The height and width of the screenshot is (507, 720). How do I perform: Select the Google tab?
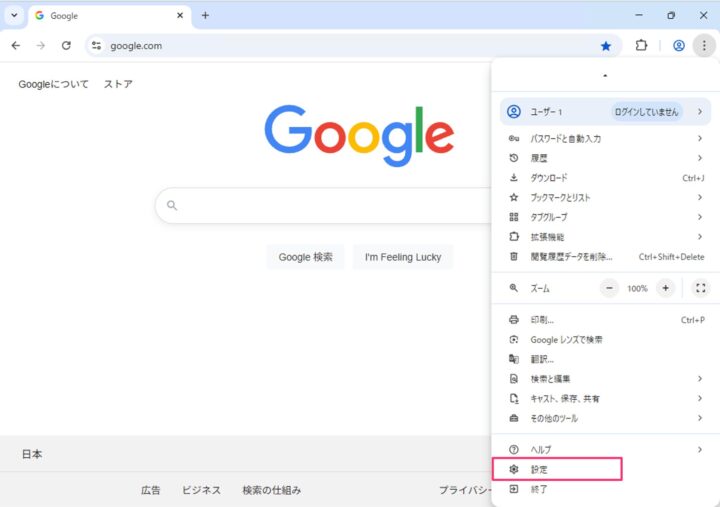(x=110, y=16)
